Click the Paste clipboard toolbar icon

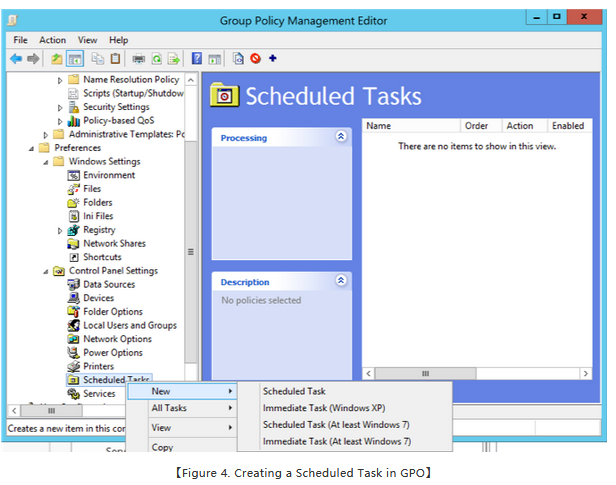116,59
